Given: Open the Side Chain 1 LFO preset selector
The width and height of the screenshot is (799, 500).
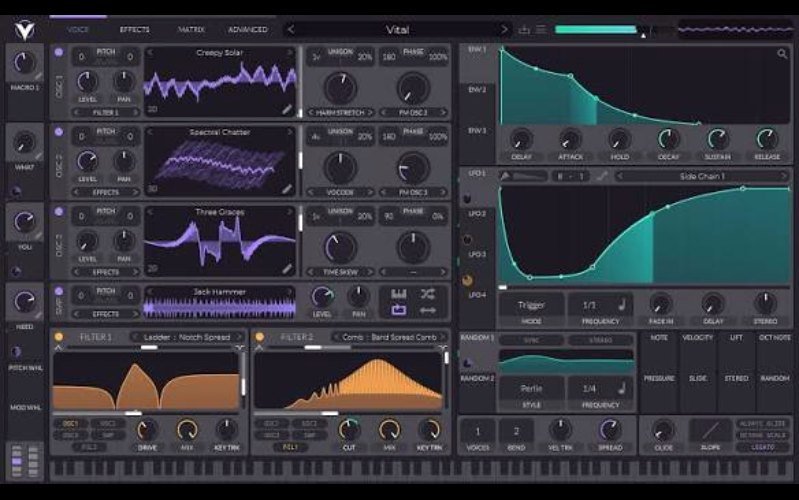Looking at the screenshot, I should [x=701, y=176].
